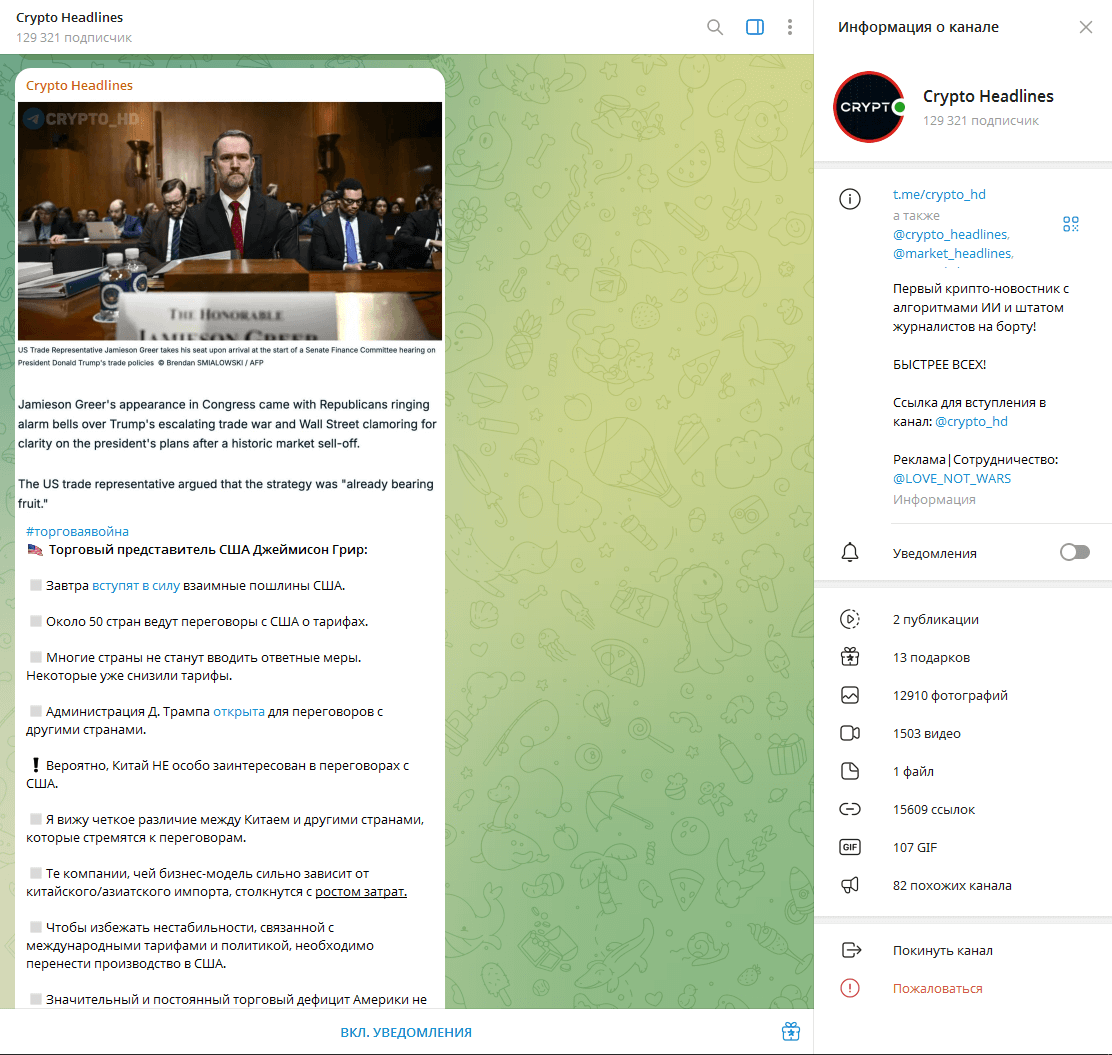
Task: Open the link icon next to 15609 ссылок
Action: click(x=850, y=809)
